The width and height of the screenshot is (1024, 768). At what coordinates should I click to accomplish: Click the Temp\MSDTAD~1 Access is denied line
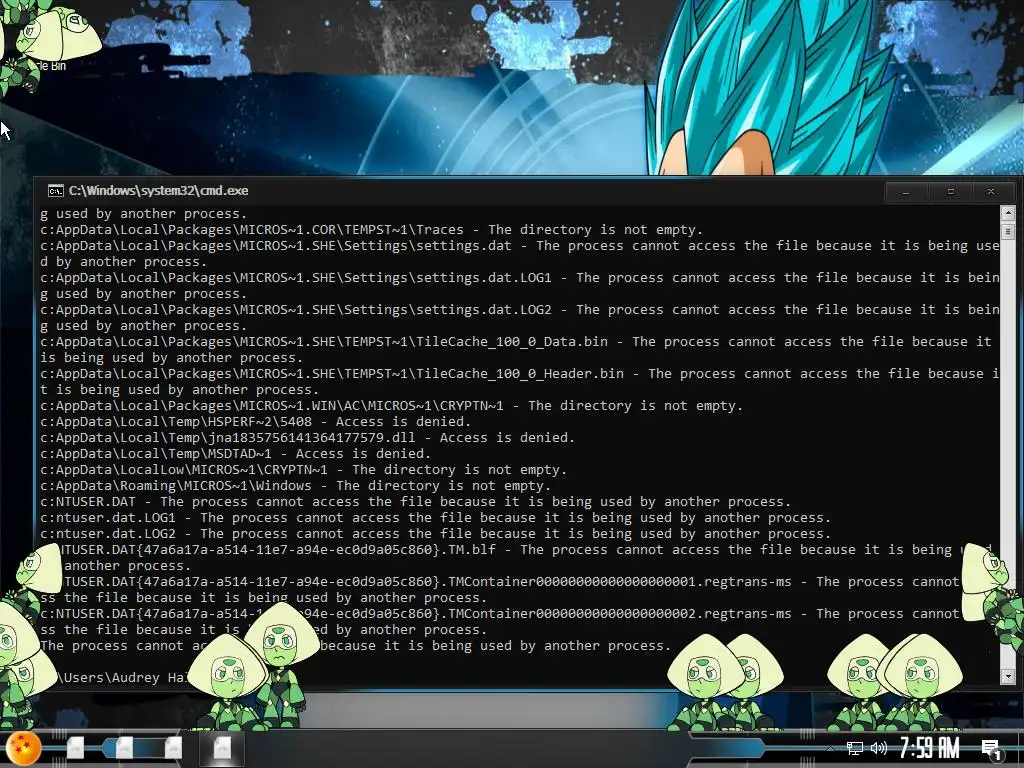(235, 454)
